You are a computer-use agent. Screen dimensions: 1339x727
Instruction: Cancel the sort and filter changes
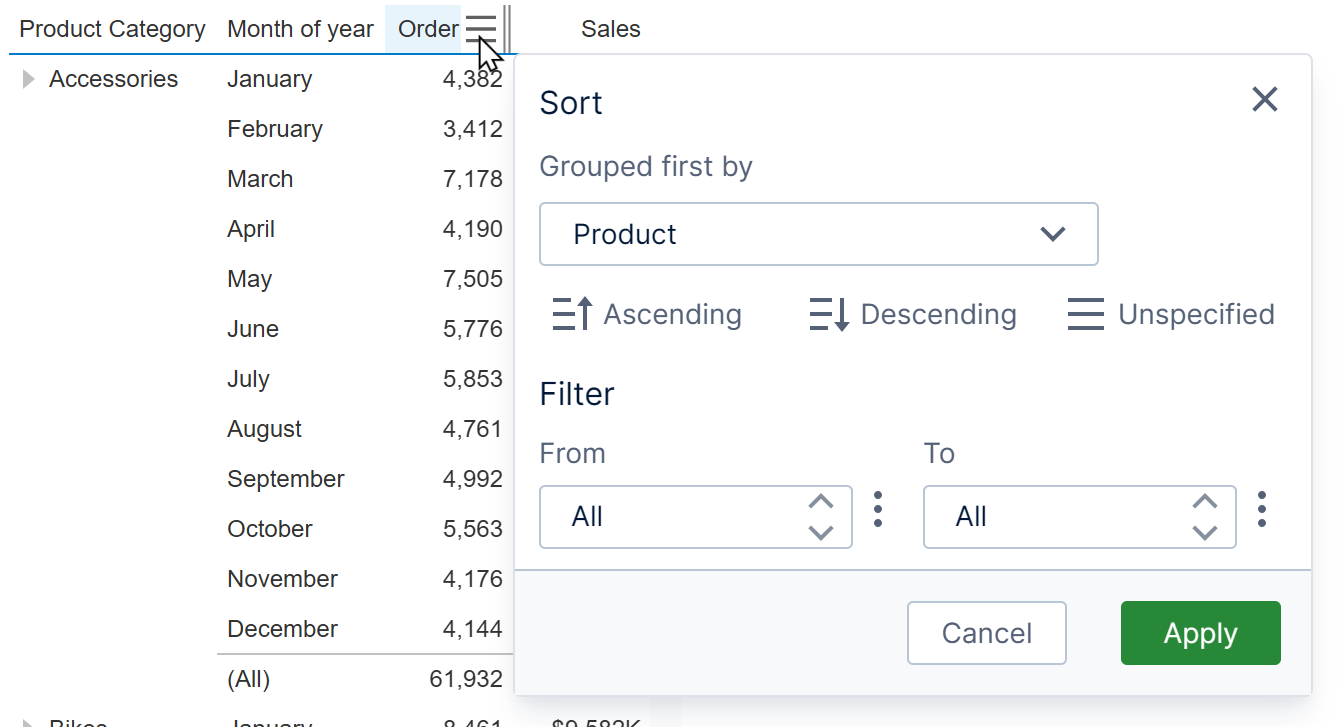986,632
